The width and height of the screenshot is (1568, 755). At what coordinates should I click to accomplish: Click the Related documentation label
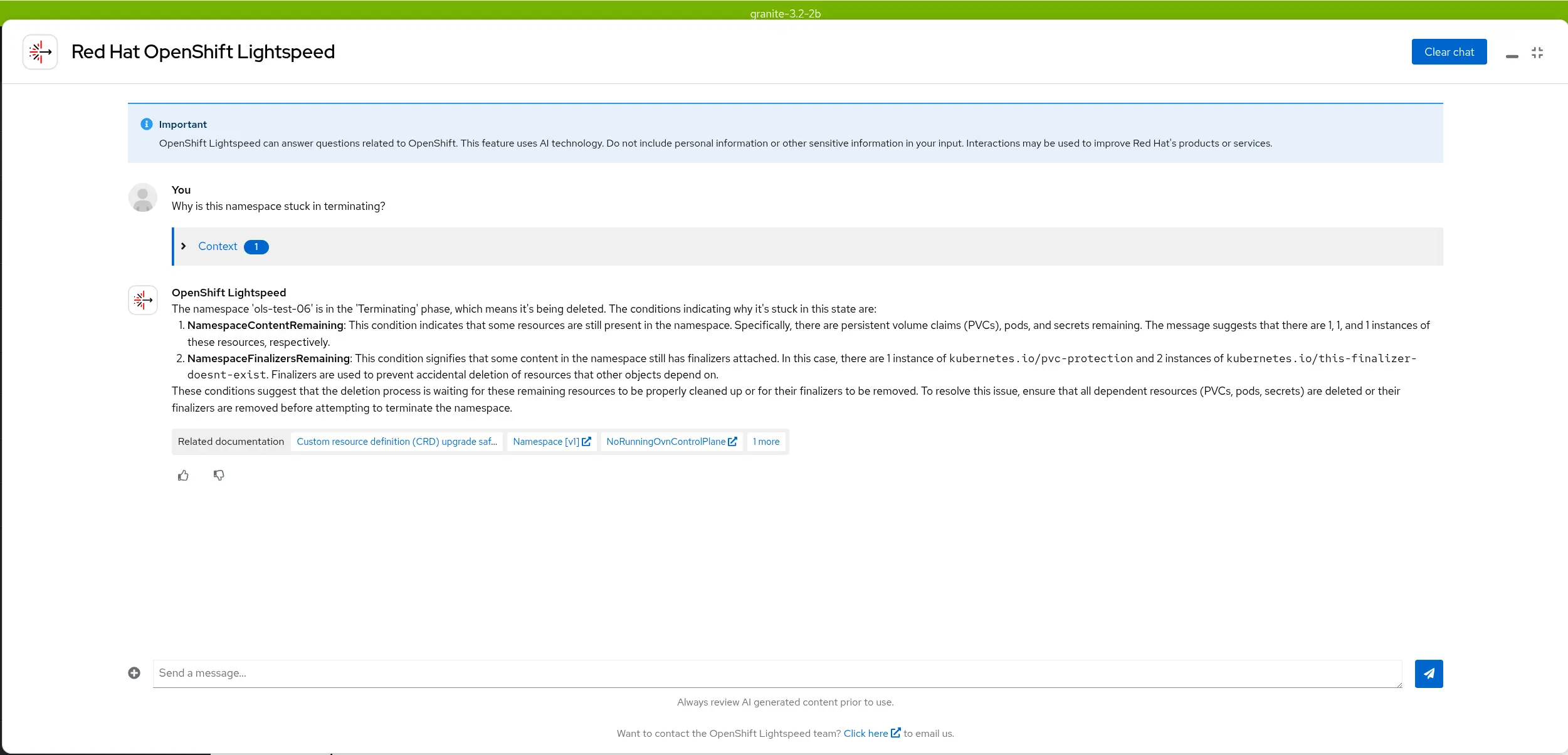tap(231, 442)
